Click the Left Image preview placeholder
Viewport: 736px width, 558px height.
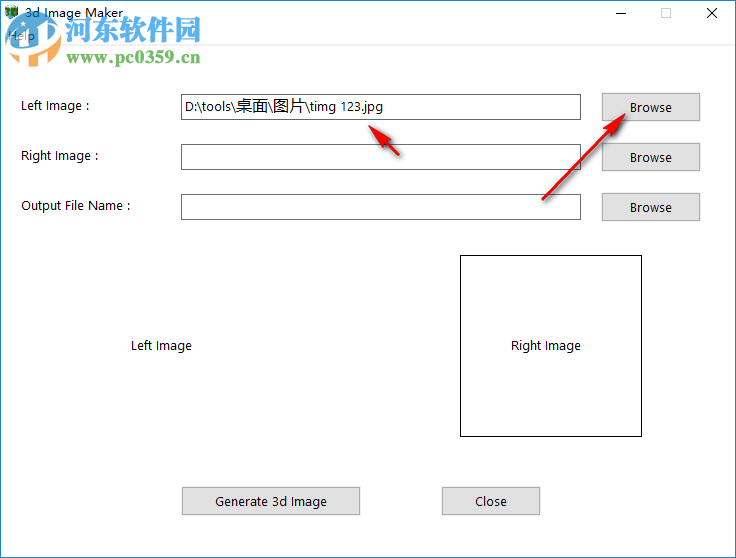click(161, 346)
